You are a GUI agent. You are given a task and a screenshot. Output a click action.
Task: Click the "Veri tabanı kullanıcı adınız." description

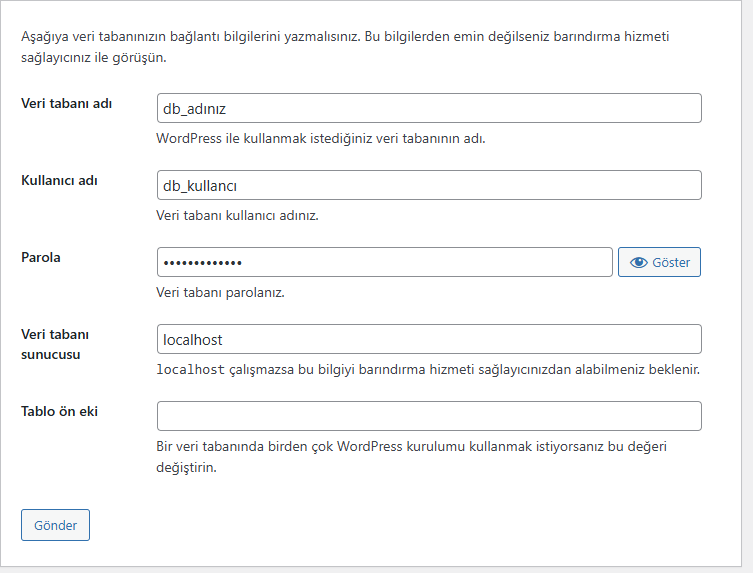coord(237,216)
